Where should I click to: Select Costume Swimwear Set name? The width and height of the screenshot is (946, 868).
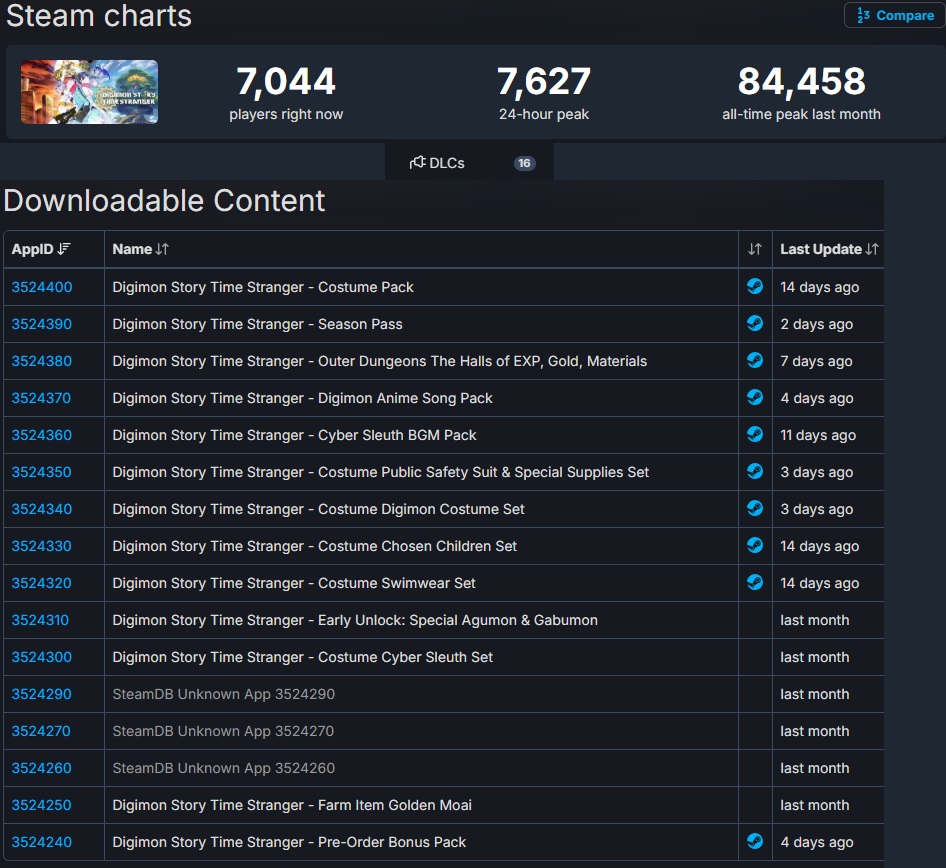click(x=294, y=583)
